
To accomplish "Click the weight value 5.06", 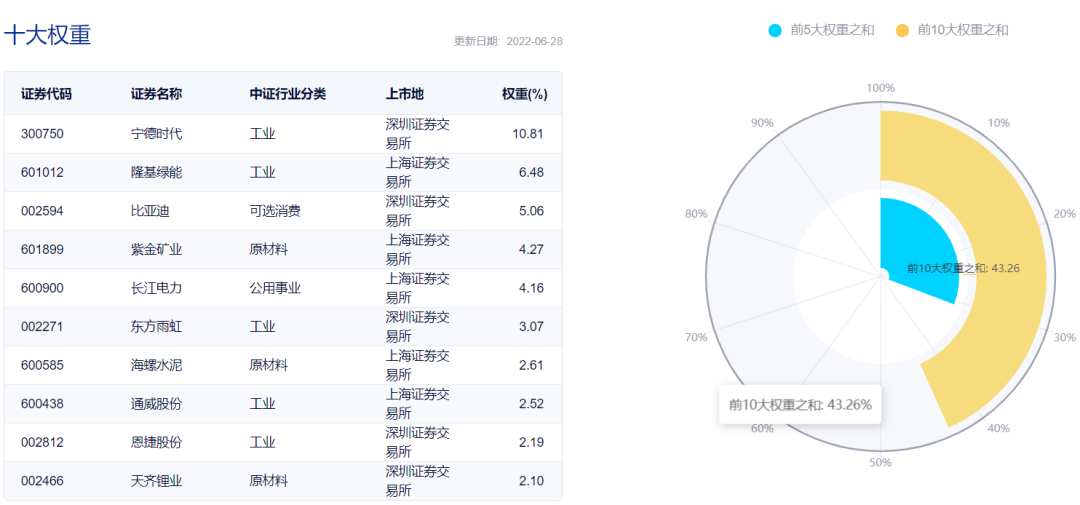I will pos(531,211).
